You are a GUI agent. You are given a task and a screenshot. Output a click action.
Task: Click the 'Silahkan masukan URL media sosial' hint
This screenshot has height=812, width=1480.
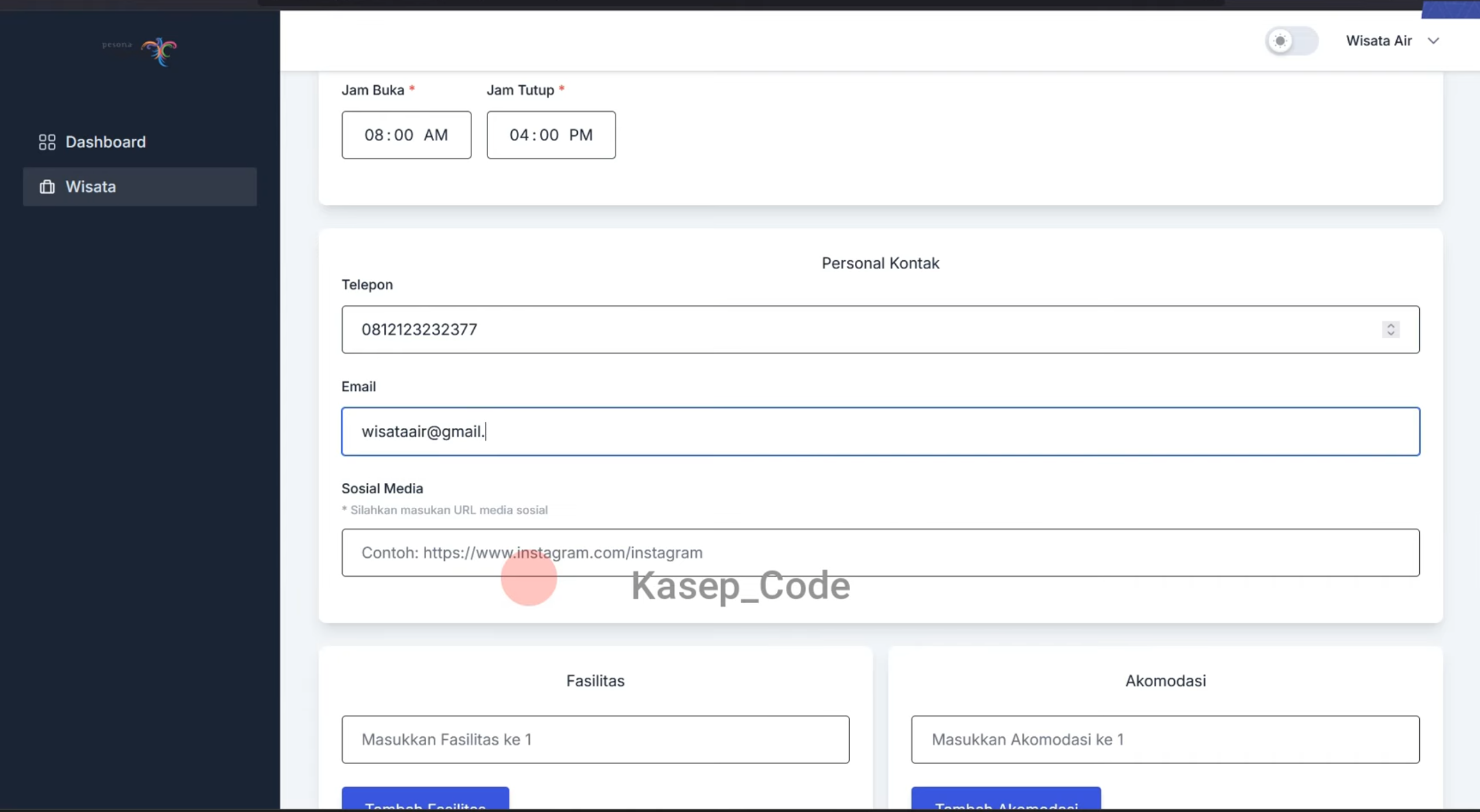(x=444, y=510)
